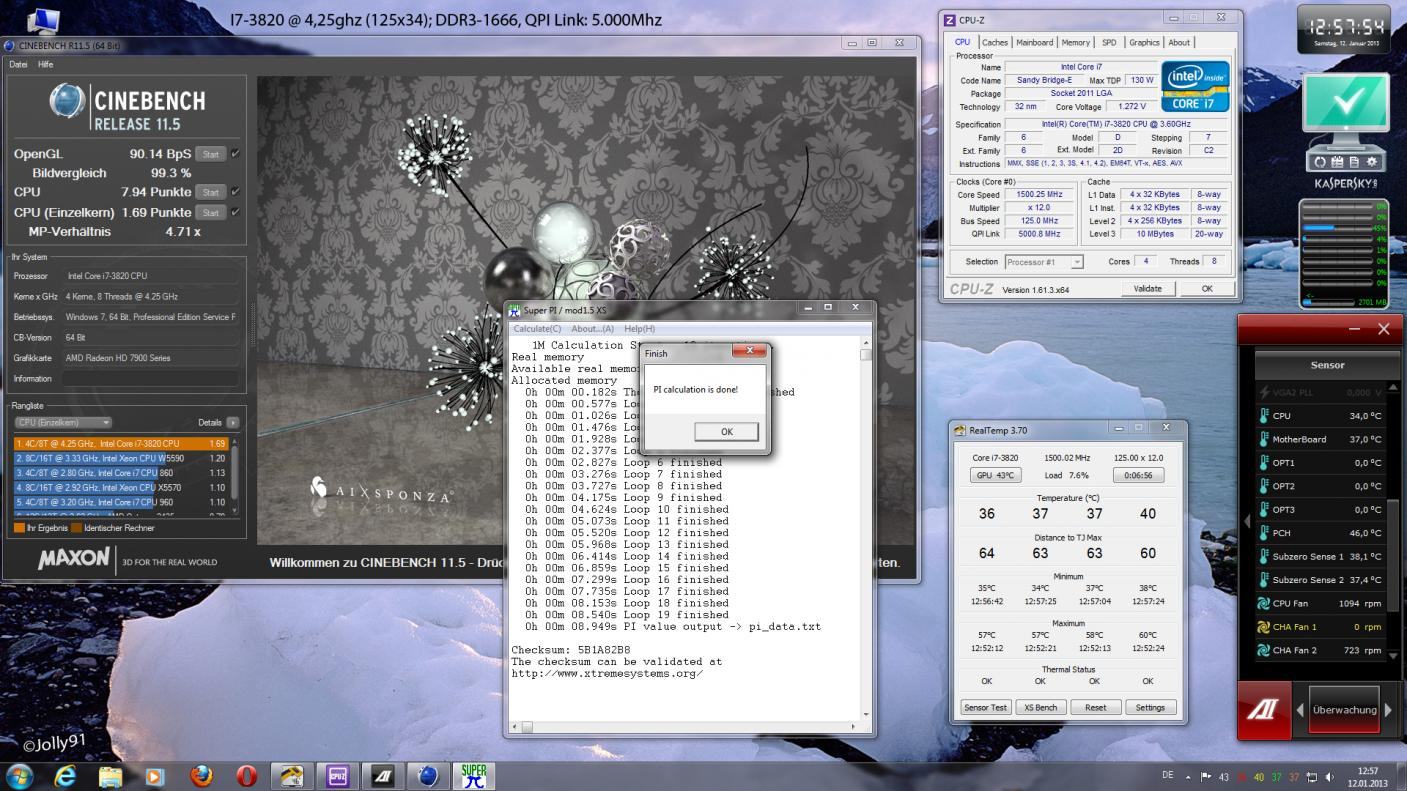This screenshot has width=1407, height=791.
Task: Open Firefox from the taskbar
Action: 202,775
